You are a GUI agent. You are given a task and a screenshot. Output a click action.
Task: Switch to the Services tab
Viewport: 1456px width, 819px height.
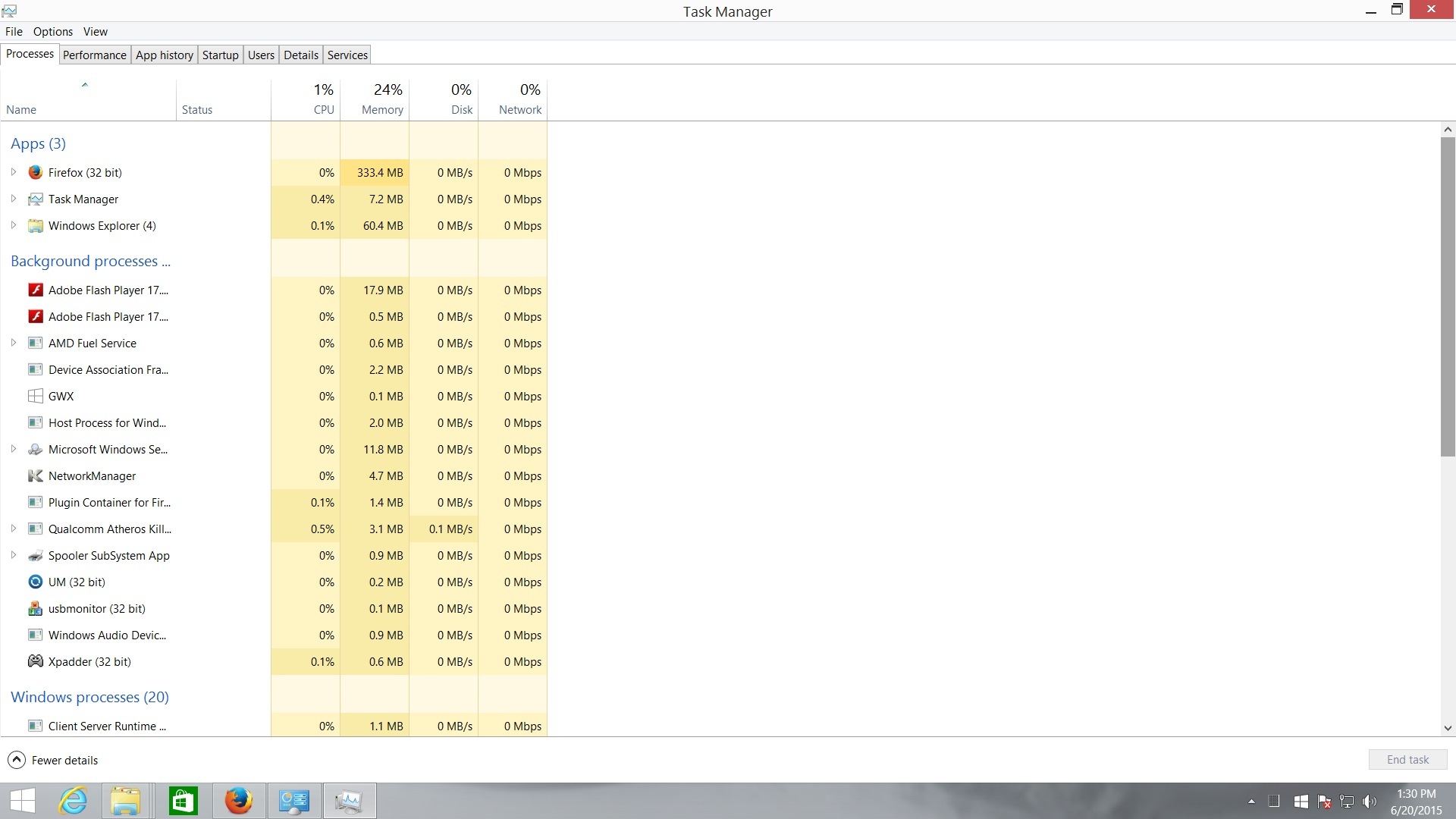pos(348,55)
